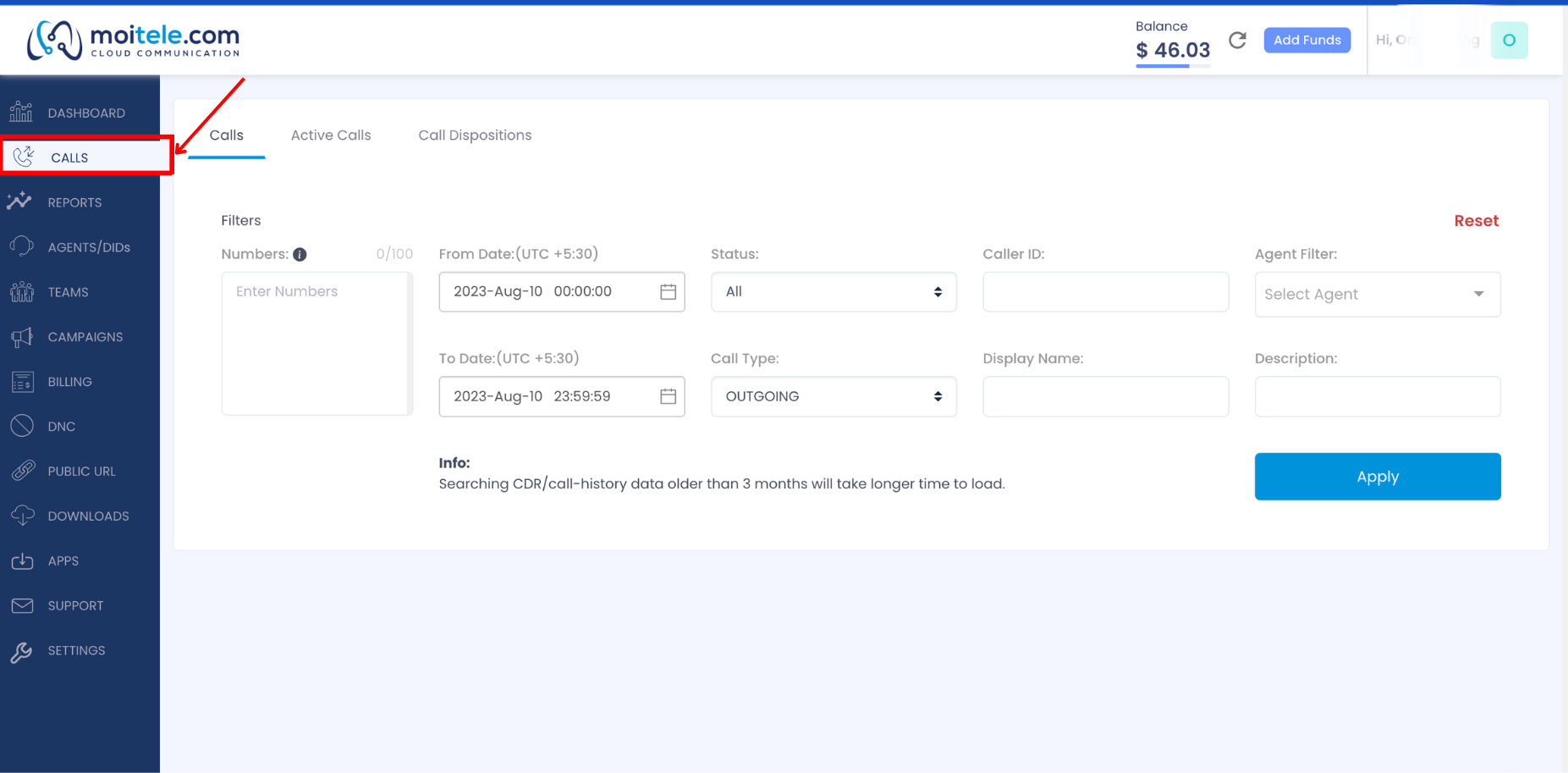
Task: Click the Agents/DIDs headset icon
Action: point(22,246)
